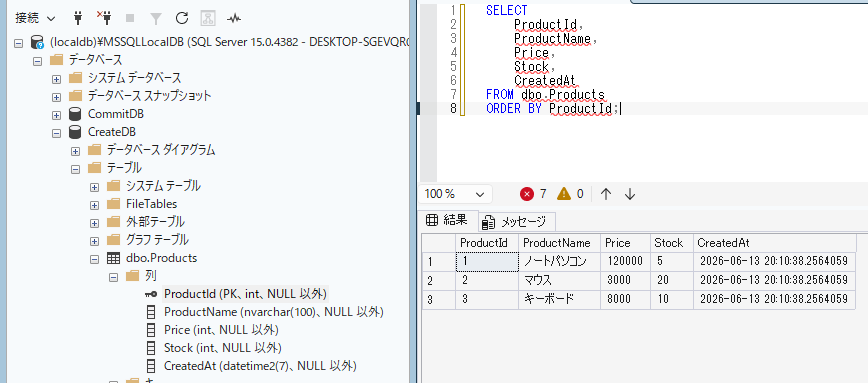Go to previous issue with up arrow
868x383 pixels.
point(606,194)
